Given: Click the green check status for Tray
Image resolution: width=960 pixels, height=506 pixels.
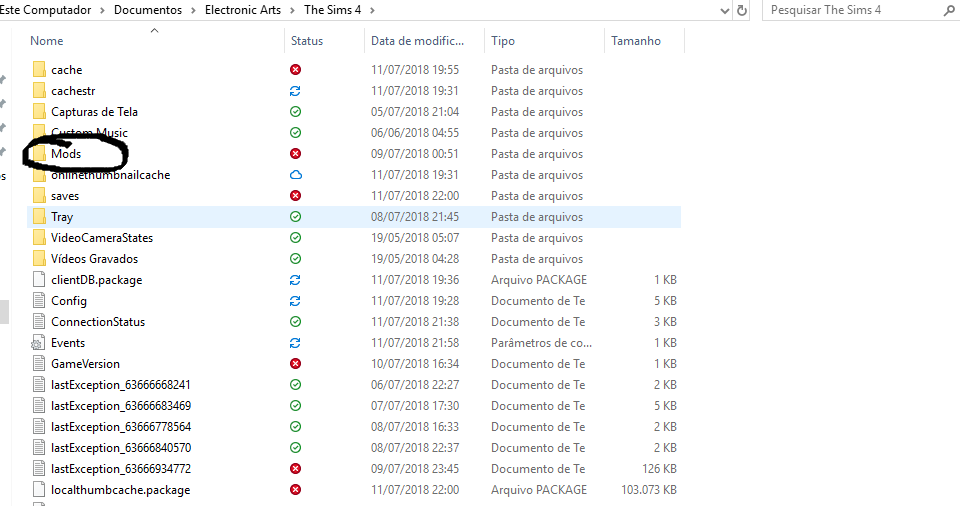Looking at the screenshot, I should click(295, 216).
